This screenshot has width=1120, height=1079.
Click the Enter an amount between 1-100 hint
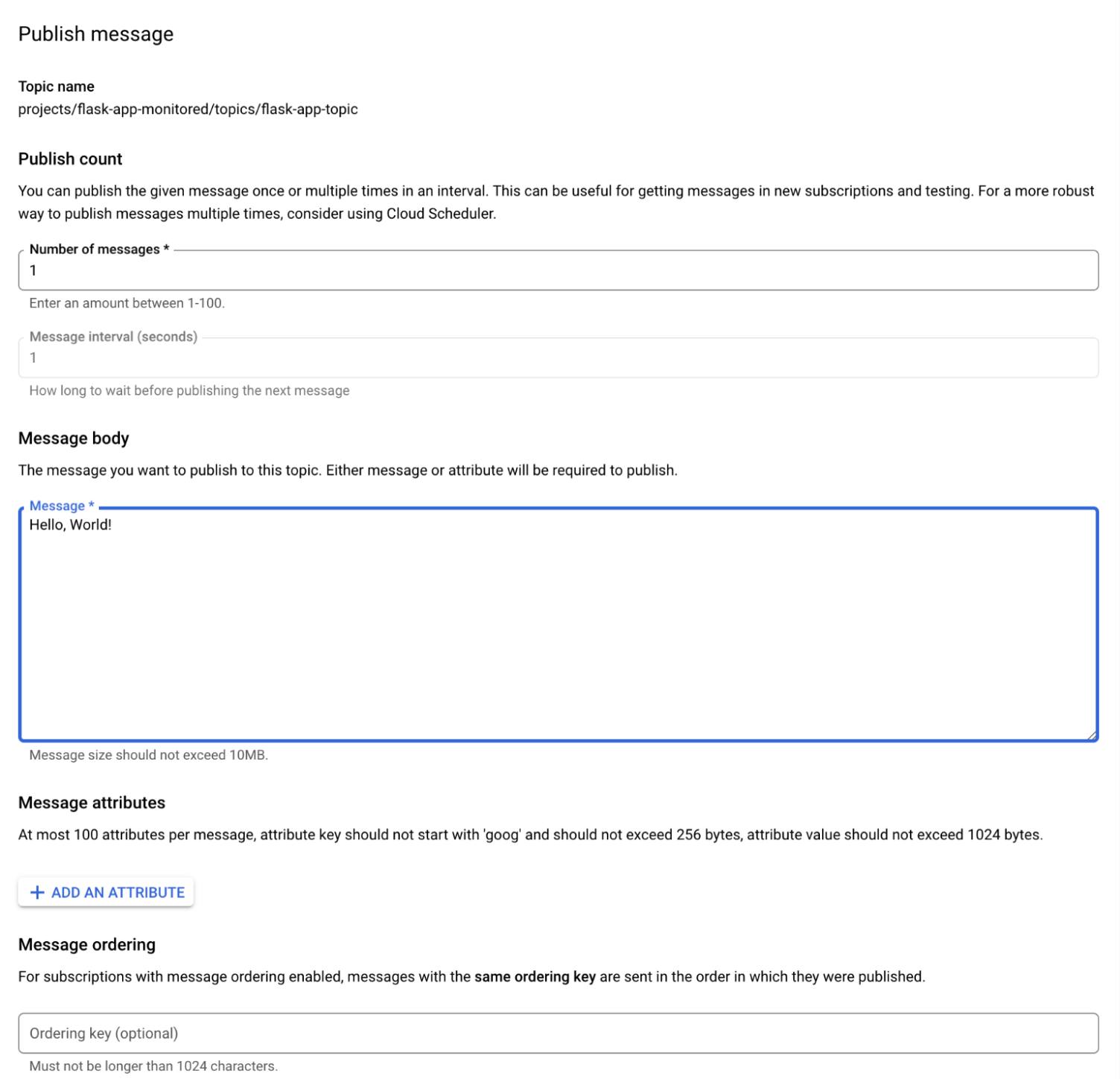128,303
